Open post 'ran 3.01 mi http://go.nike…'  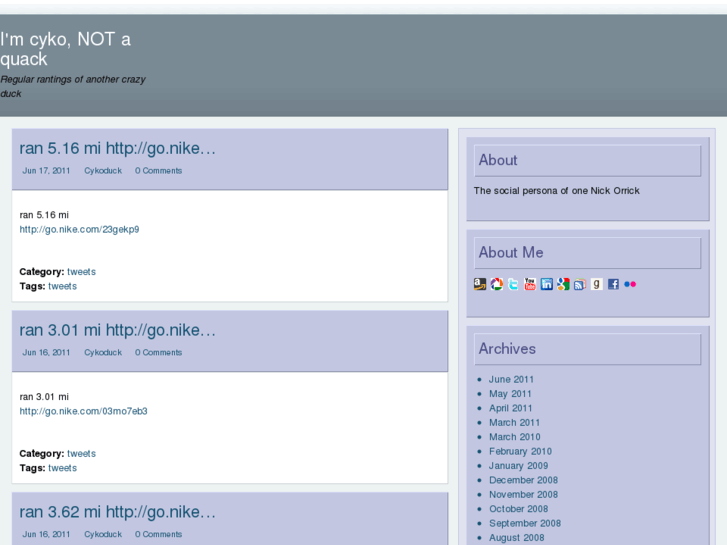pos(117,330)
